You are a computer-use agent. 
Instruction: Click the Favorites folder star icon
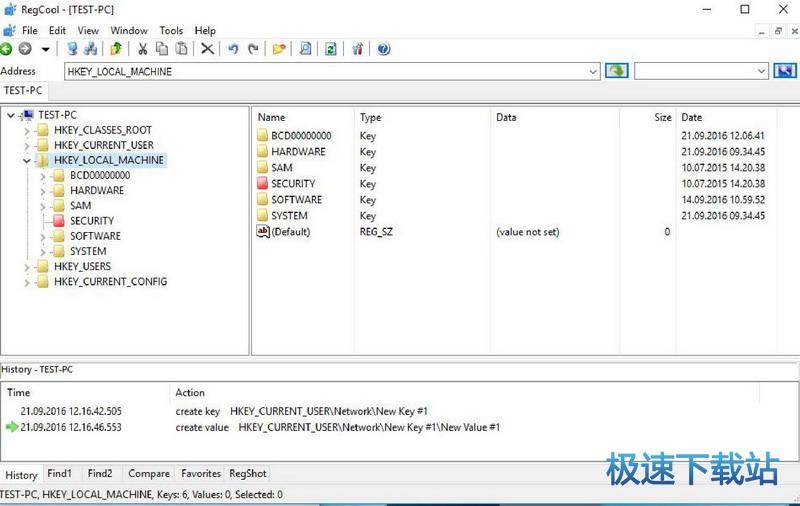[x=279, y=49]
